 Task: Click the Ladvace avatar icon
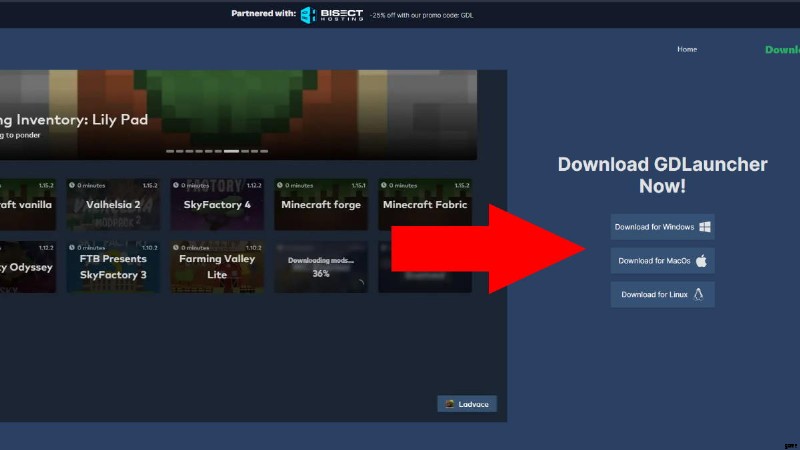point(449,404)
